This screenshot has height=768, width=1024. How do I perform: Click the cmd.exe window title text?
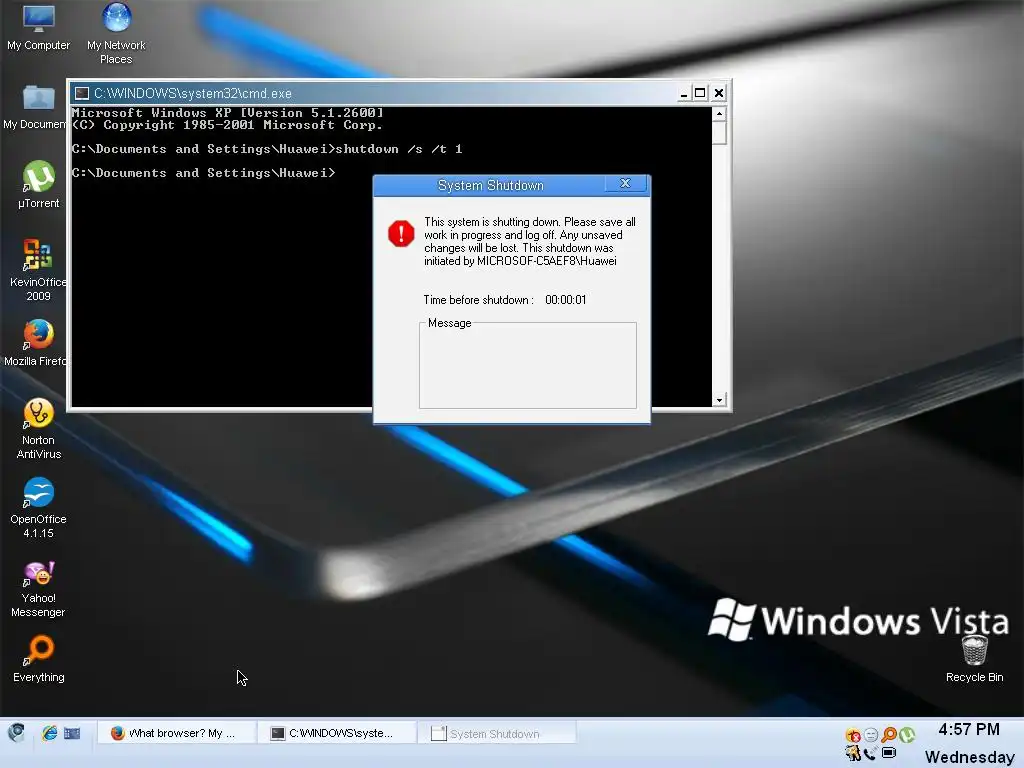coord(193,93)
